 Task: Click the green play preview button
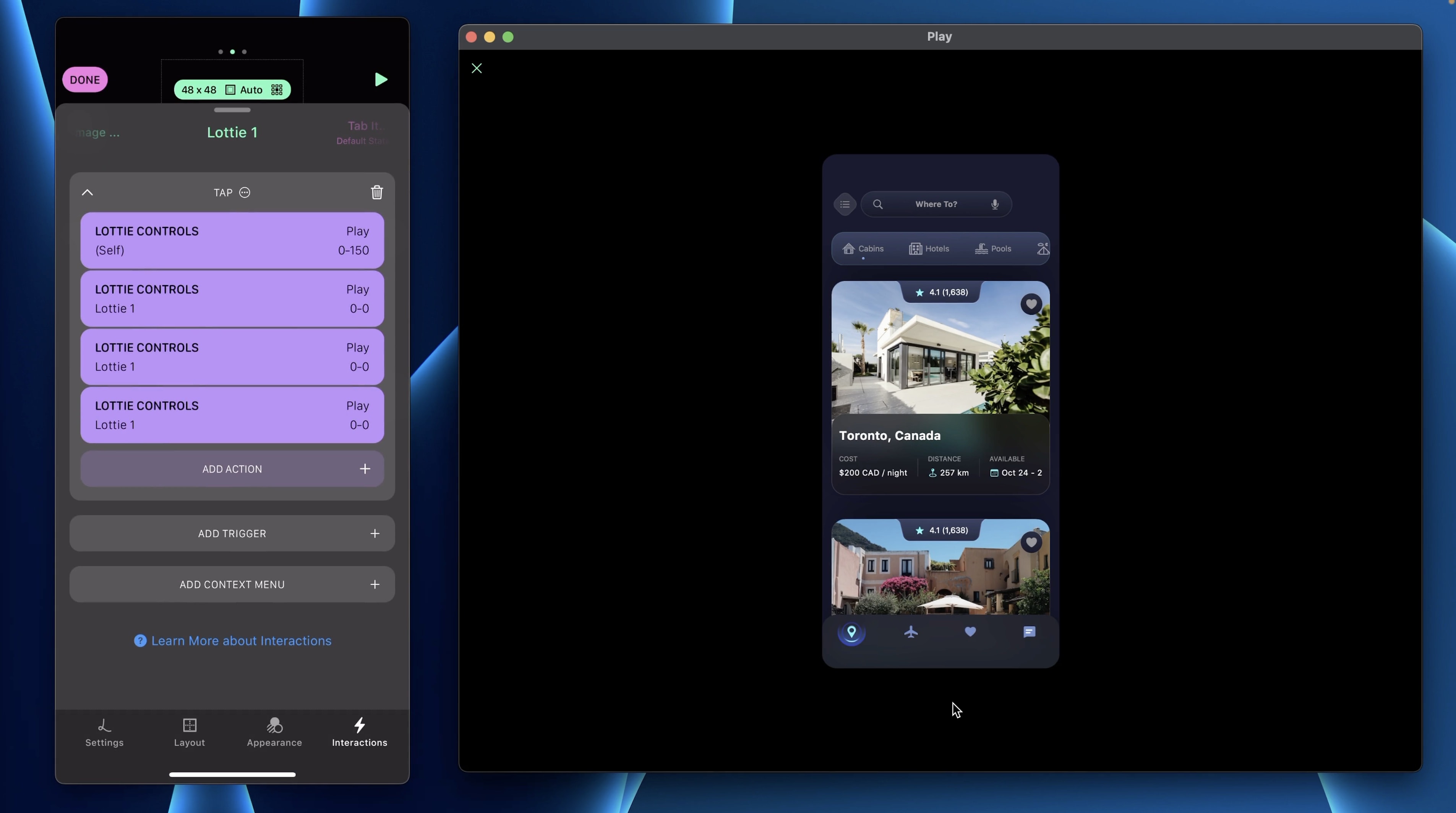coord(381,80)
